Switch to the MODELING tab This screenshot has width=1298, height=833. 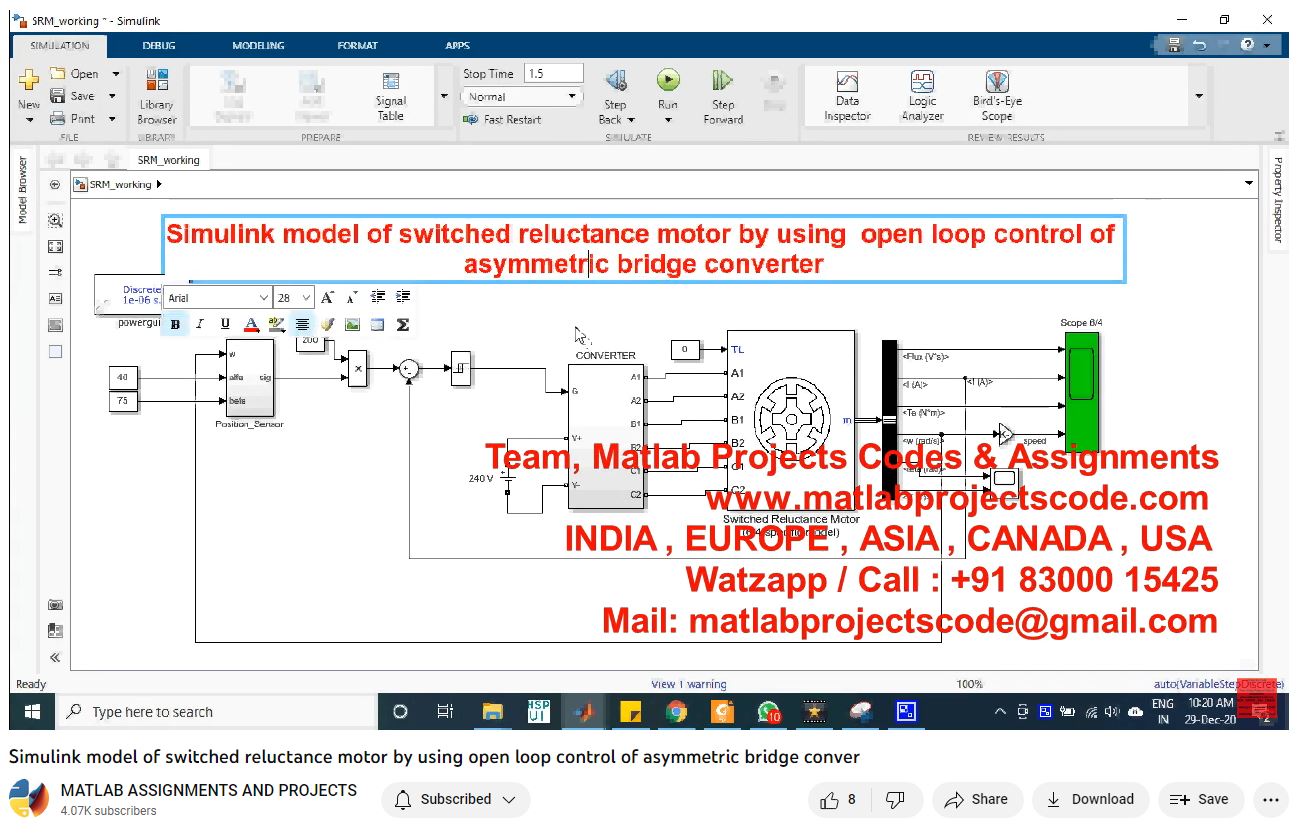(258, 45)
